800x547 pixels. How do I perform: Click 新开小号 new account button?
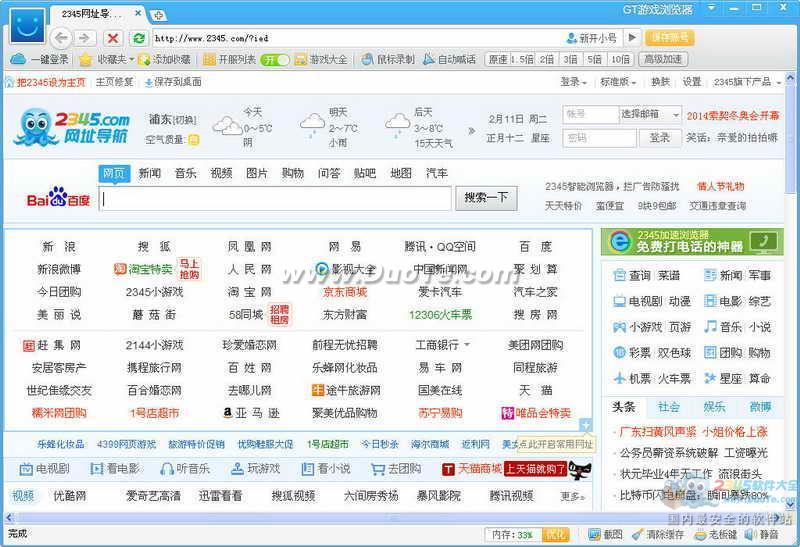point(592,38)
